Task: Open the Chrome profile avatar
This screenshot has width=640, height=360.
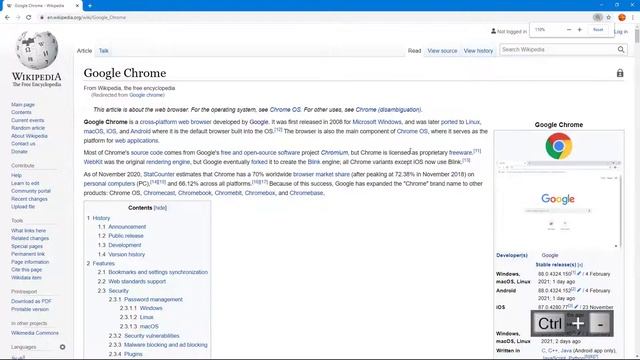Action: pyautogui.click(x=622, y=17)
